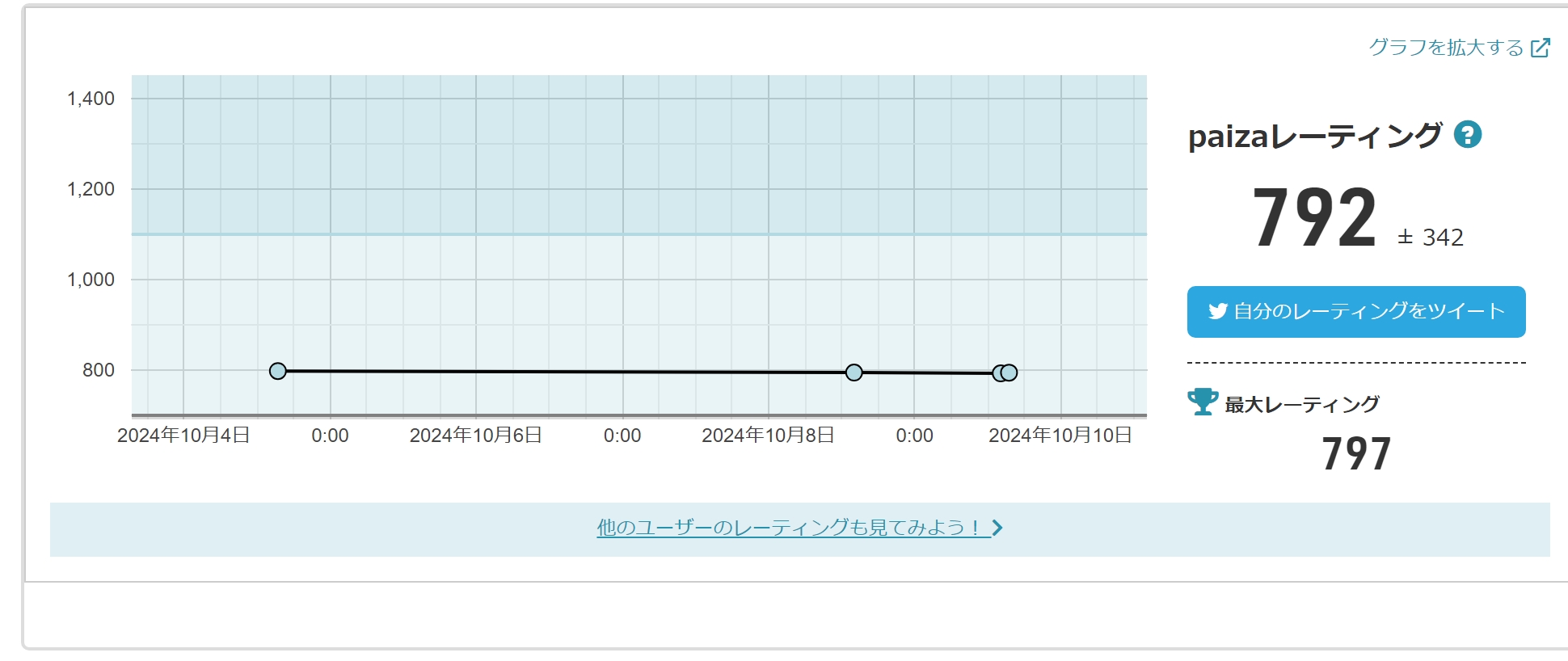Click the 最大レーティング label text

click(1302, 404)
